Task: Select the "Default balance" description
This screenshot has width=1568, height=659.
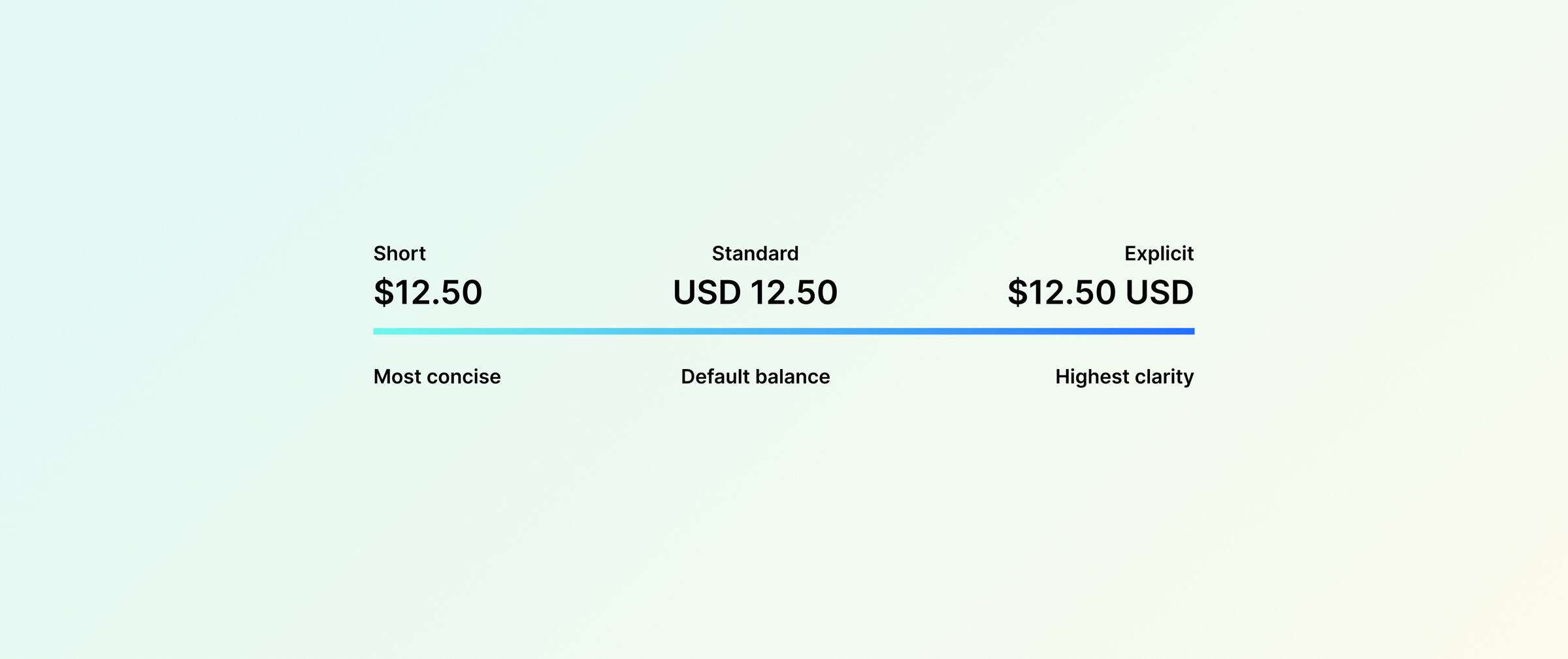Action: tap(755, 377)
